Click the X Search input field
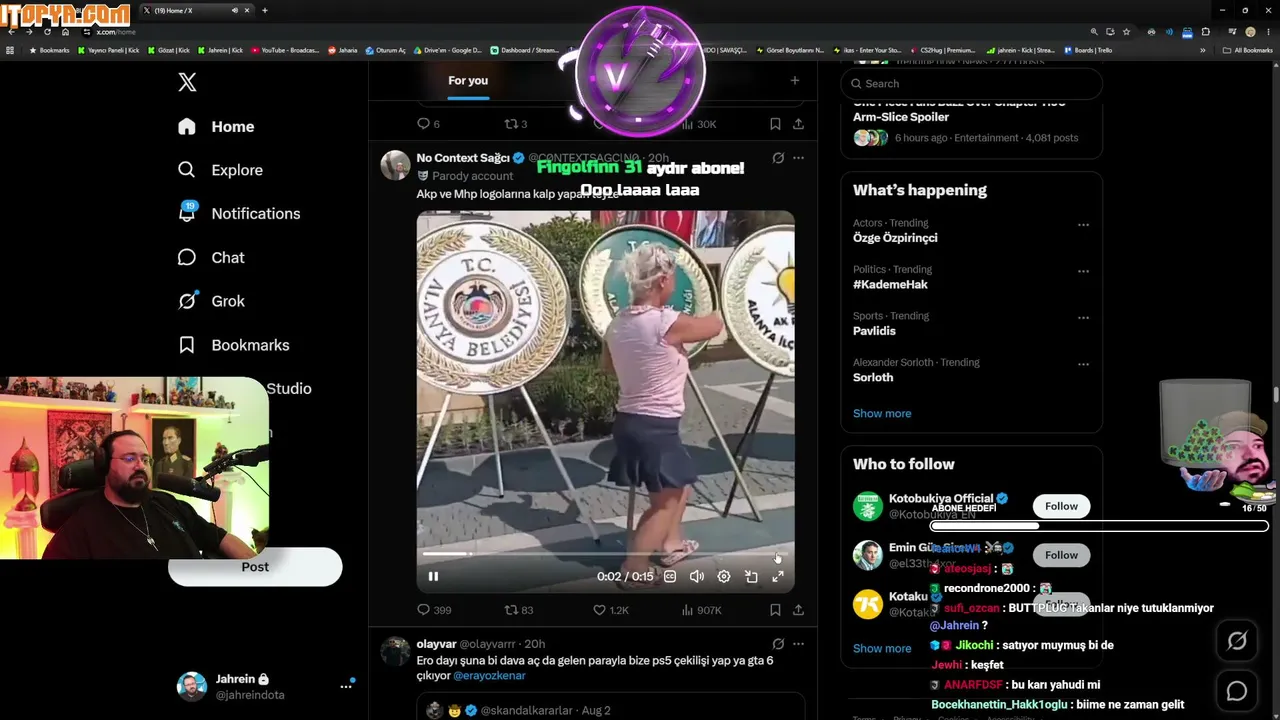Image resolution: width=1280 pixels, height=720 pixels. click(x=971, y=84)
